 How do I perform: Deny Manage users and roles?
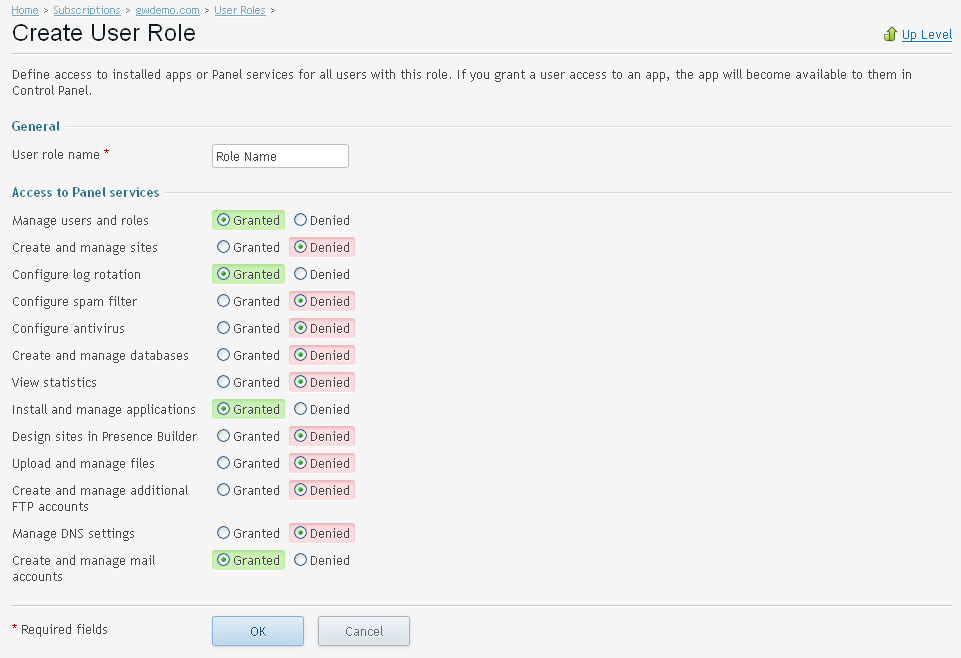[x=301, y=220]
